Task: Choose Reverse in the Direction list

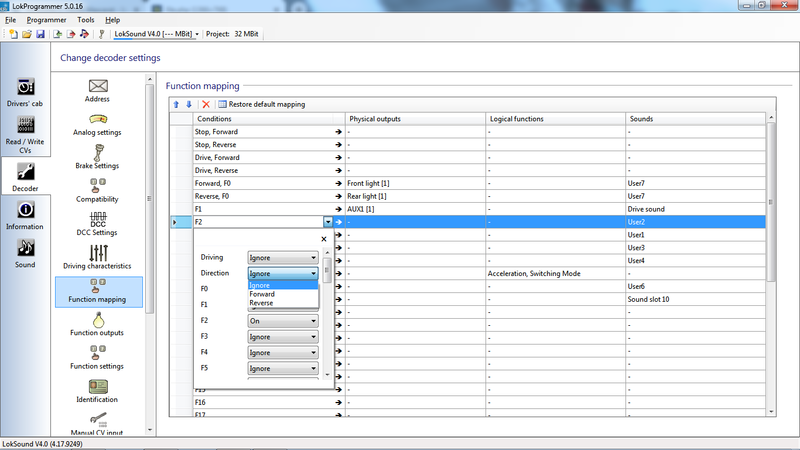Action: pos(283,303)
